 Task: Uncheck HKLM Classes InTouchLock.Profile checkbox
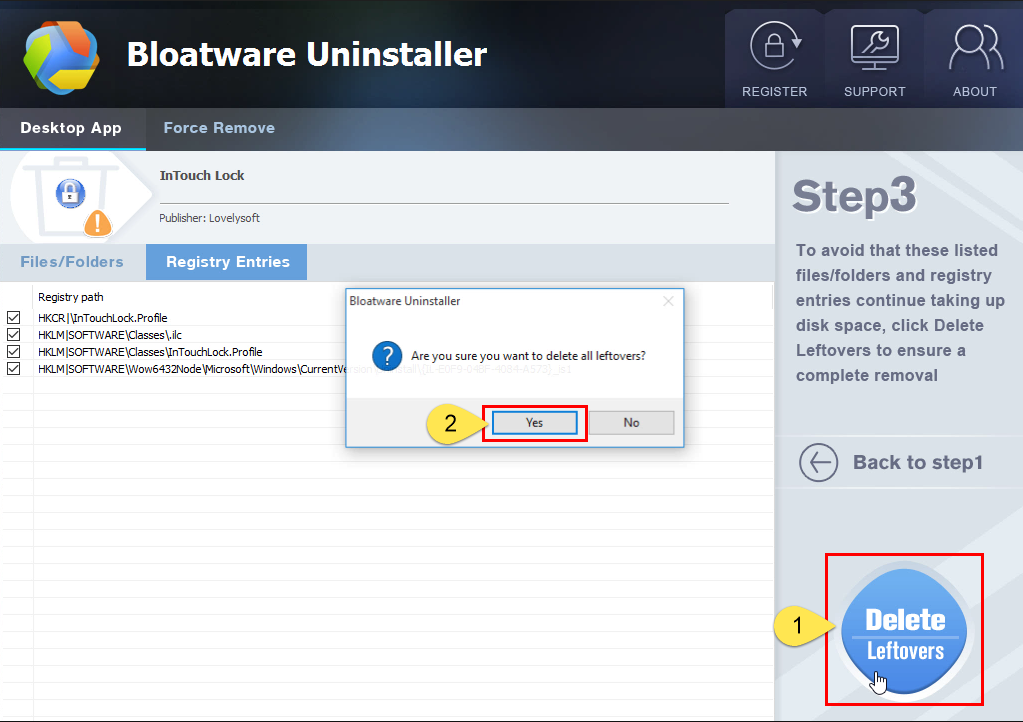point(13,352)
